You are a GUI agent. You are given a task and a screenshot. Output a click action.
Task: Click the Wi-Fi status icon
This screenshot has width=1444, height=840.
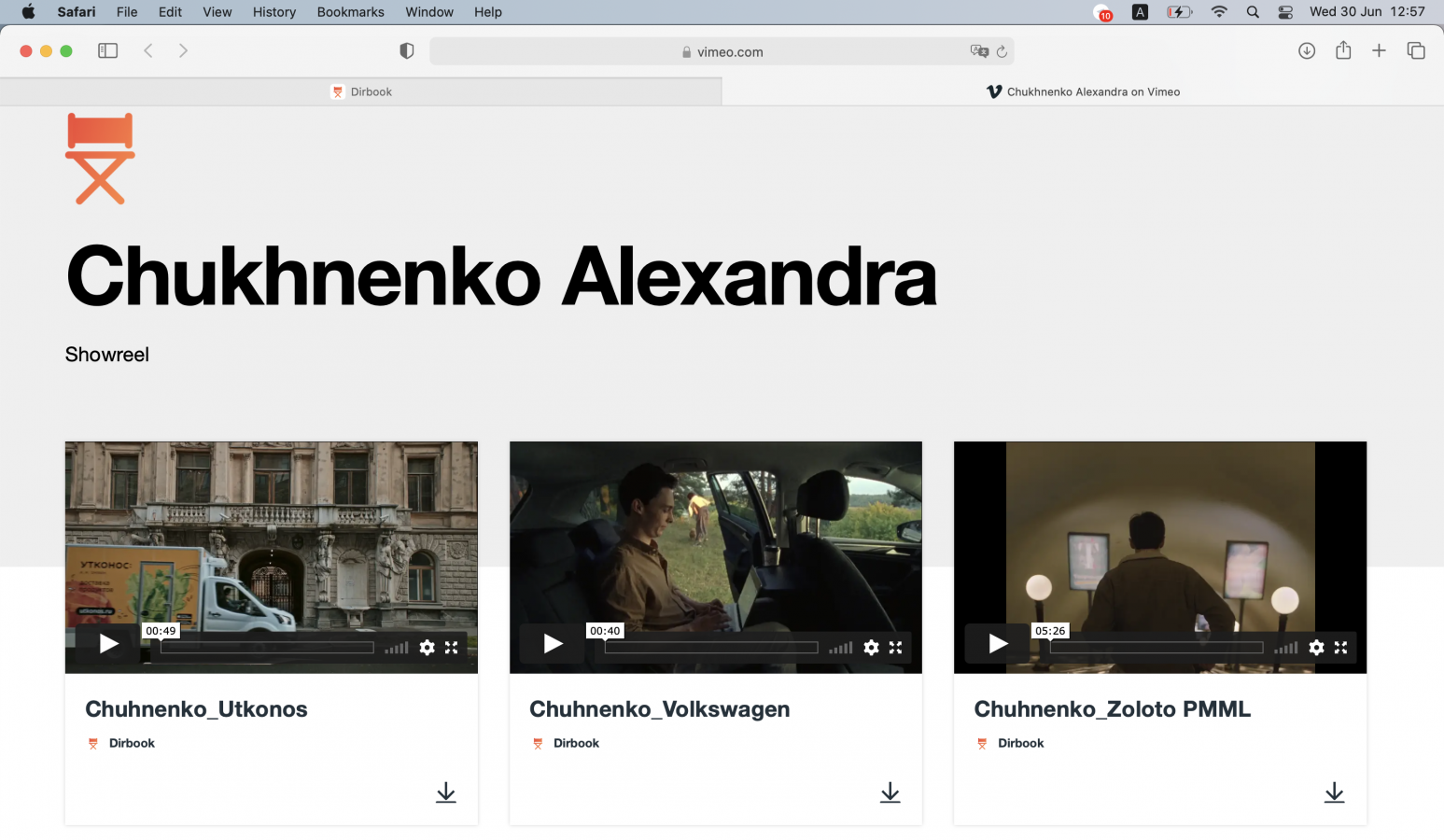coord(1219,12)
